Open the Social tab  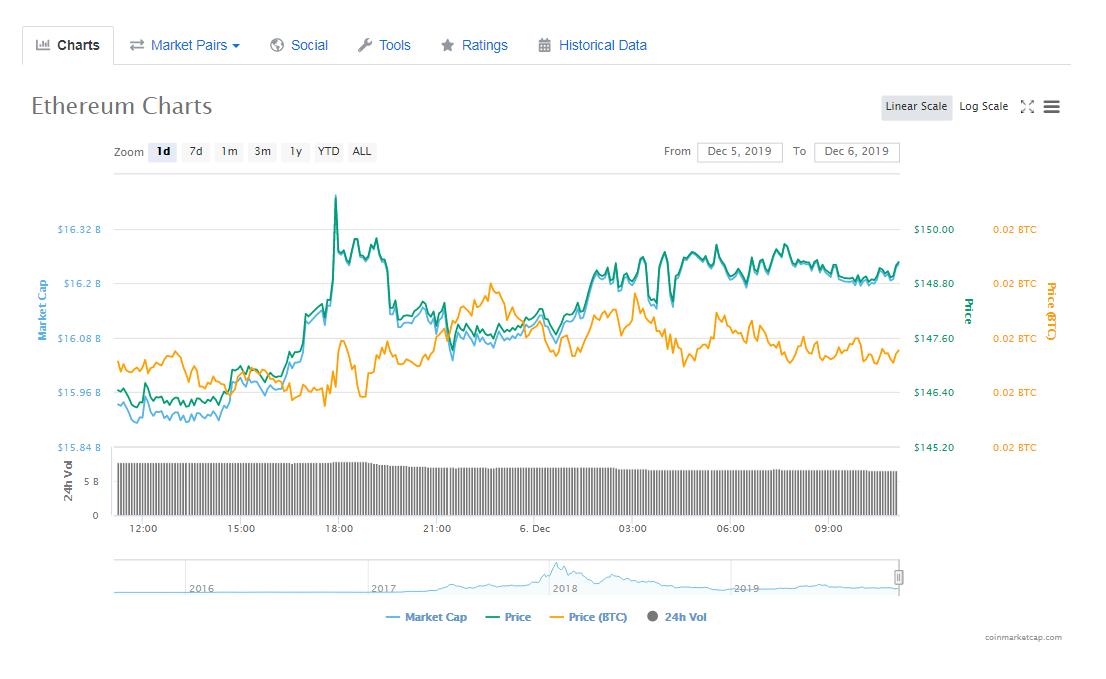click(309, 45)
